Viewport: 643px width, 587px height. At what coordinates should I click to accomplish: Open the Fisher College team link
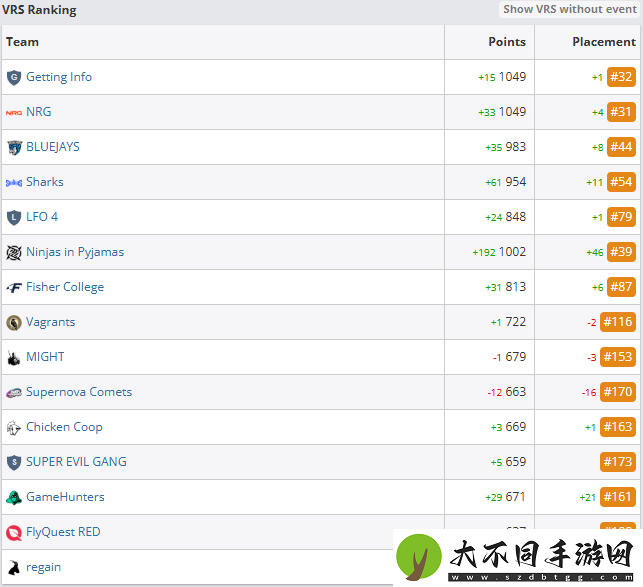[65, 287]
